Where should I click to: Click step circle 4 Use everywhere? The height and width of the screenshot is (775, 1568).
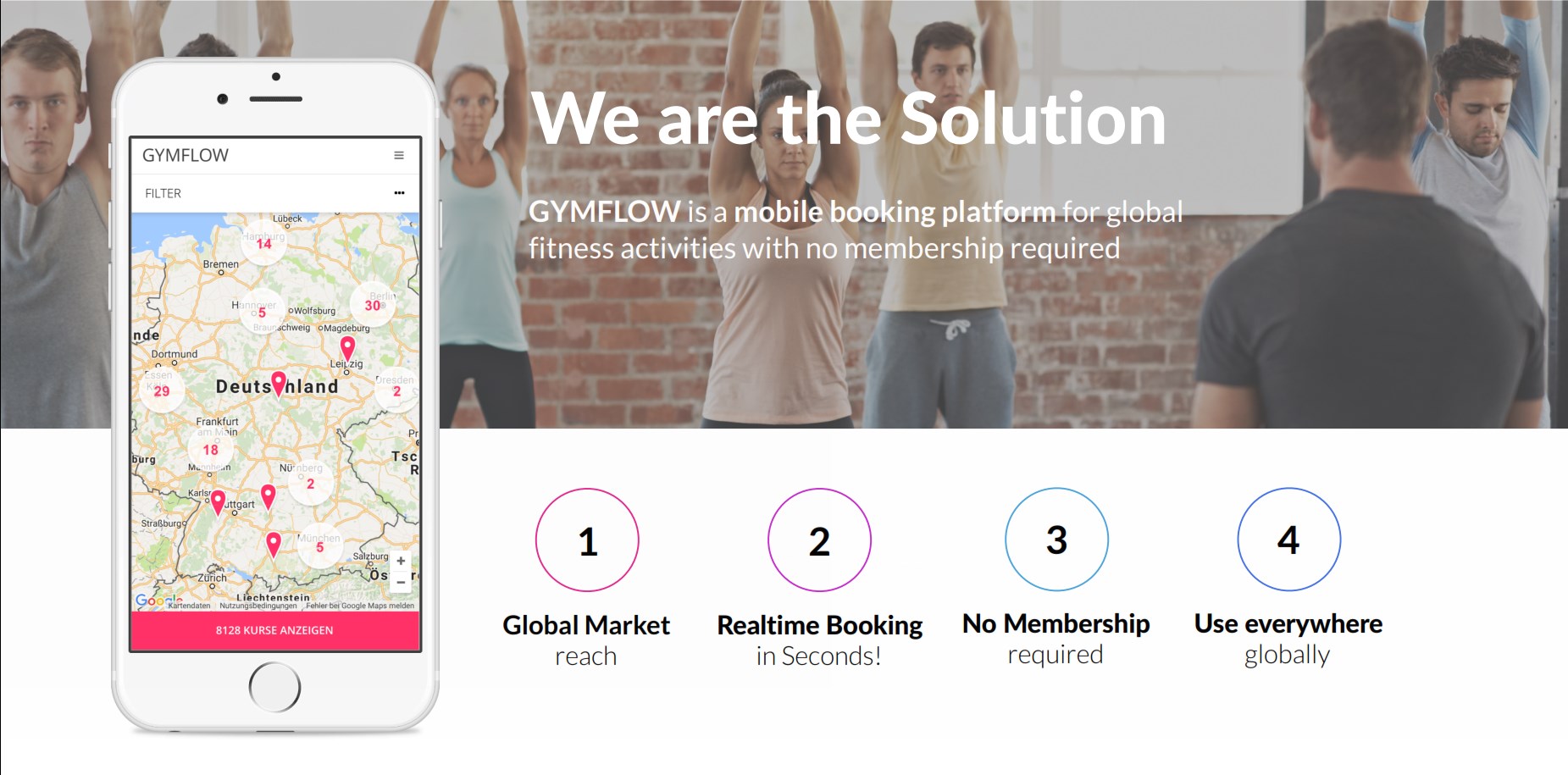point(1288,539)
